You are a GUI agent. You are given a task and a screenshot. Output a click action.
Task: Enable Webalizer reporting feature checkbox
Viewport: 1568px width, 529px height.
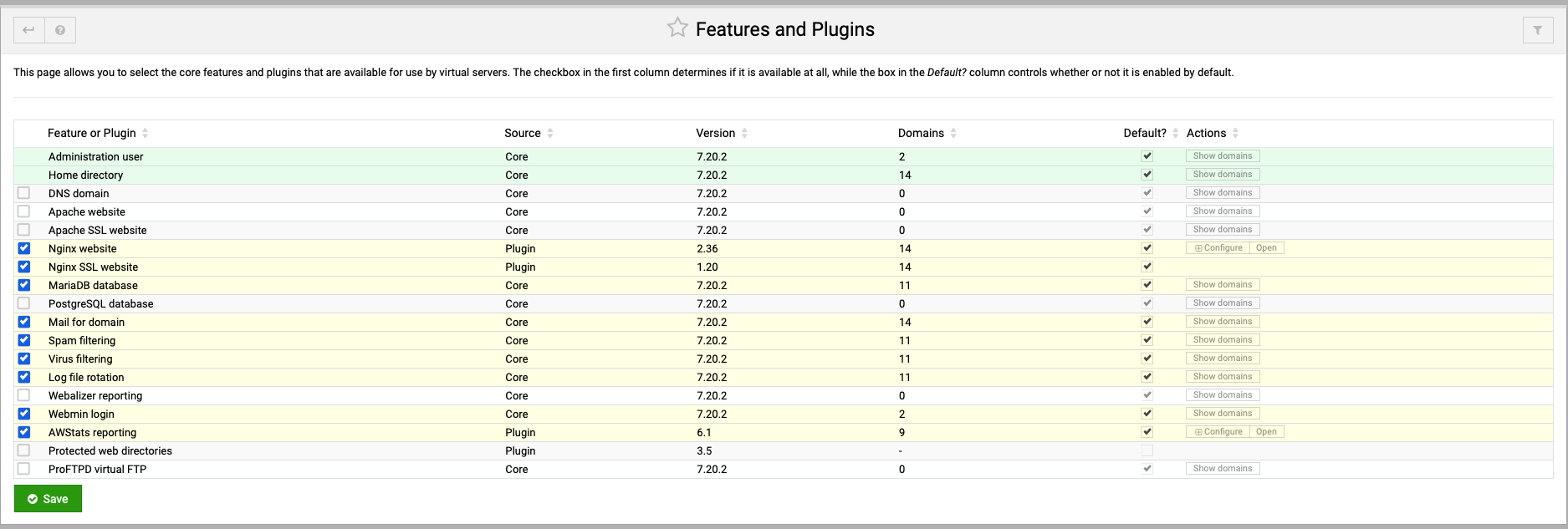[23, 395]
